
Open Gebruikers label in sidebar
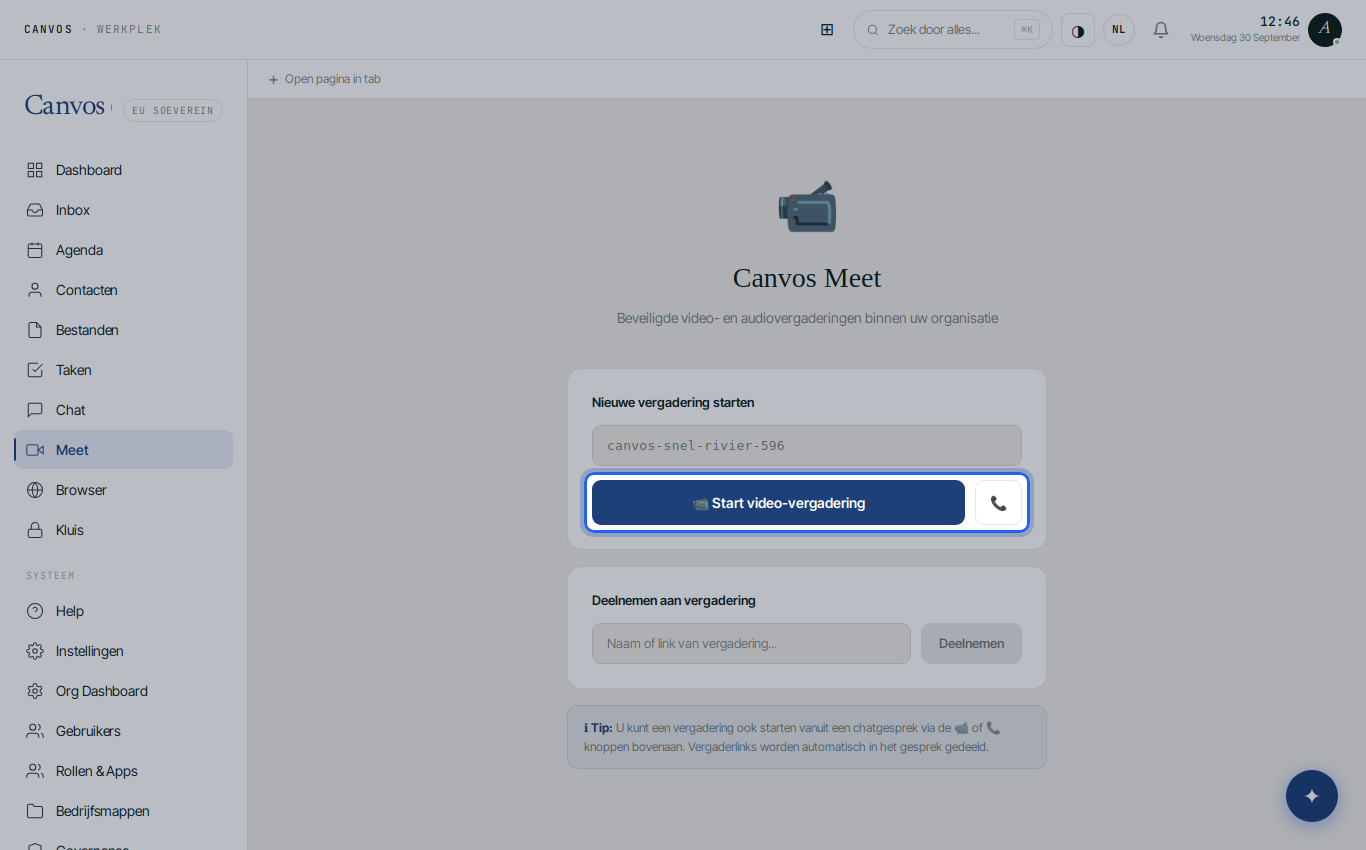pyautogui.click(x=88, y=731)
